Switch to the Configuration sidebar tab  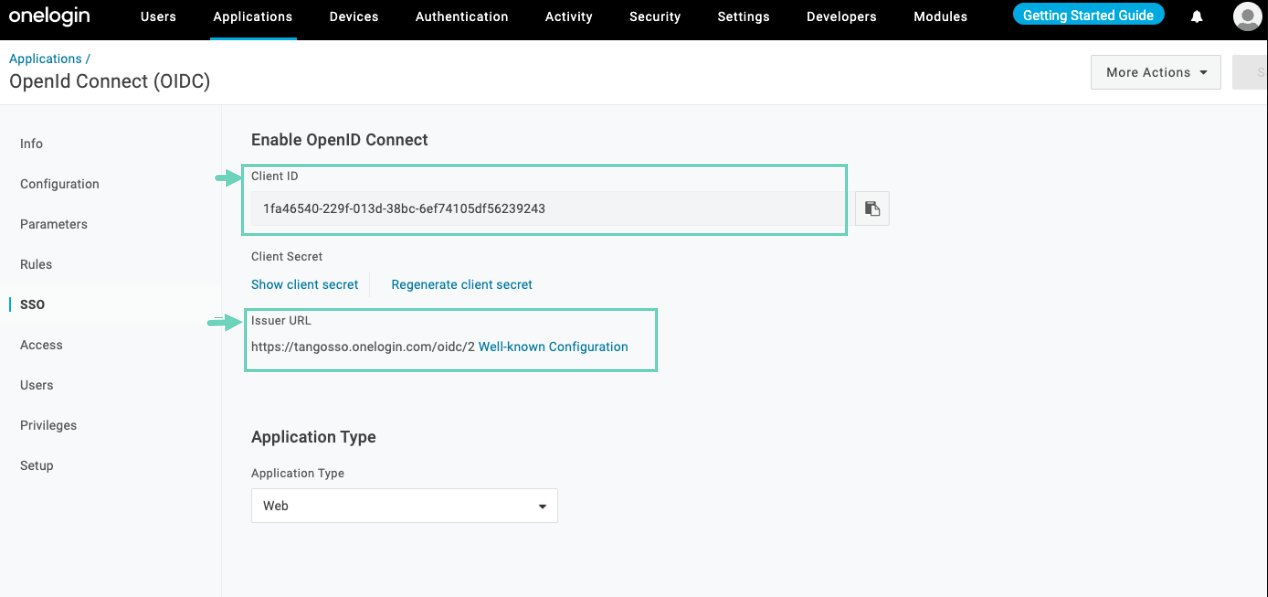pos(60,184)
